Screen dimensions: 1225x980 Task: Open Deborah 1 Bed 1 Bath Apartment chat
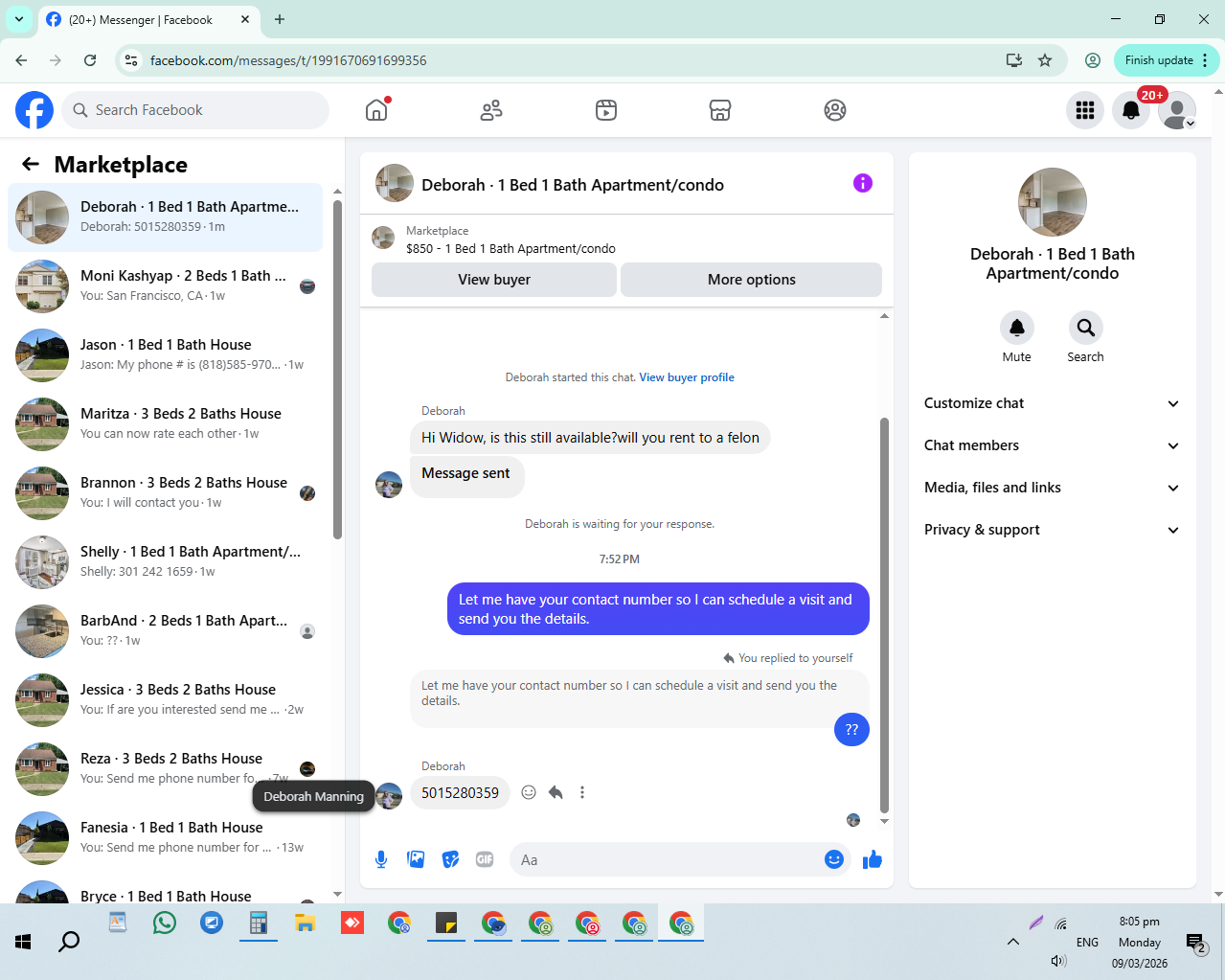[x=166, y=217]
